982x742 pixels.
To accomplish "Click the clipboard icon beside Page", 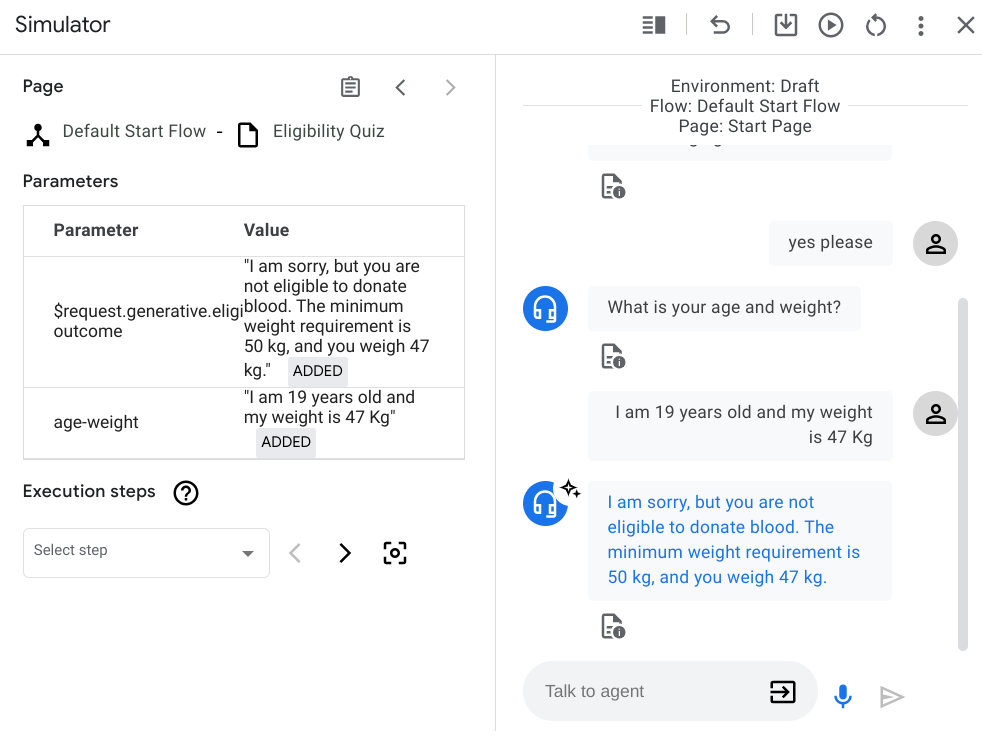I will coord(350,87).
